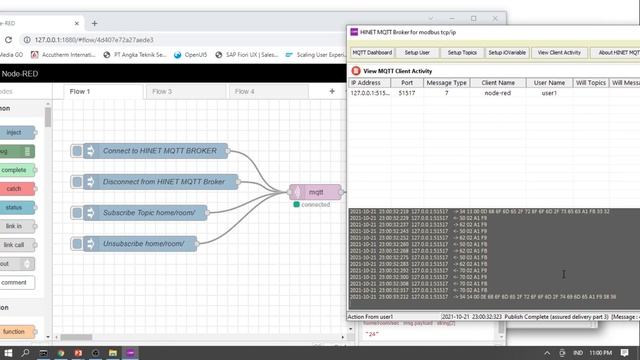Click the 51517 port cell
The width and height of the screenshot is (640, 360).
pos(407,93)
